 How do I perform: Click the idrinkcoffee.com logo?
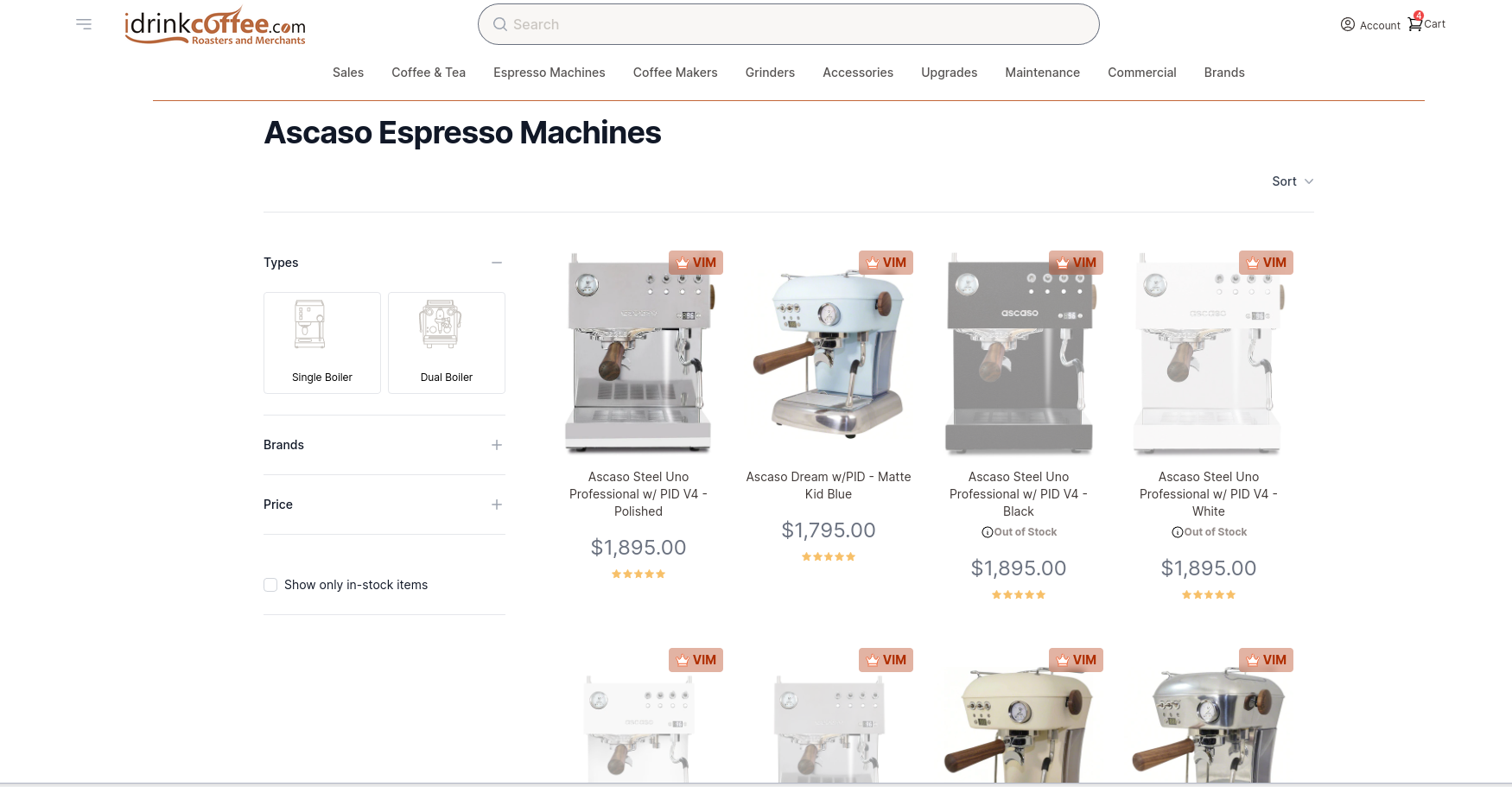tap(215, 26)
